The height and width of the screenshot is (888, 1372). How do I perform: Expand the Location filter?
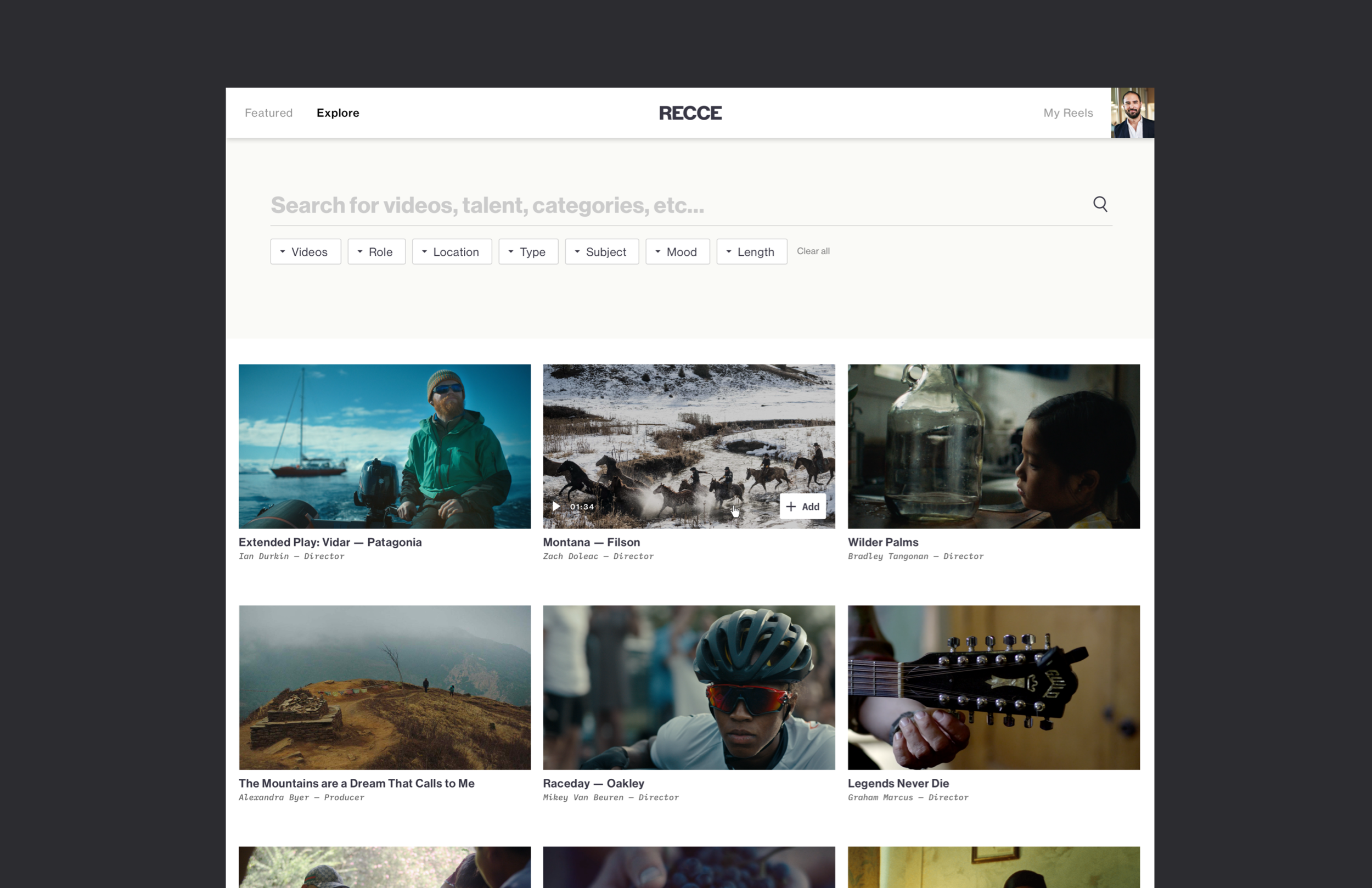click(452, 251)
